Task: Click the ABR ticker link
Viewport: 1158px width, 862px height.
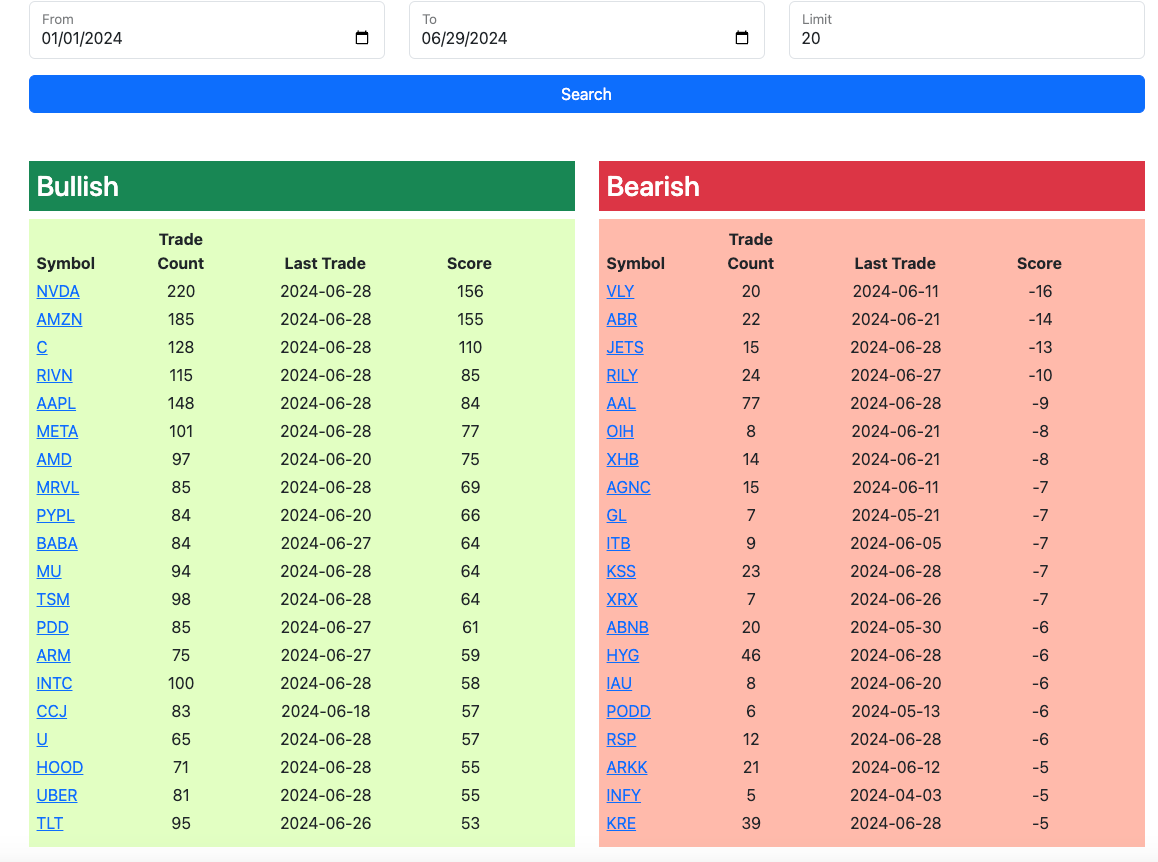Action: click(x=622, y=319)
